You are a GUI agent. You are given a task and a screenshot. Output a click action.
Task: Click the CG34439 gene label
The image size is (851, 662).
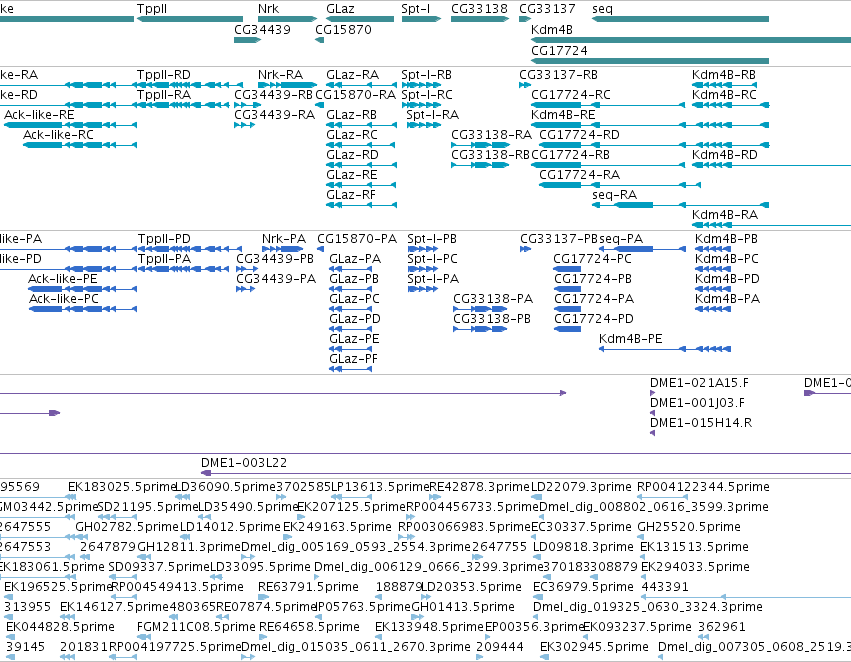pyautogui.click(x=262, y=29)
